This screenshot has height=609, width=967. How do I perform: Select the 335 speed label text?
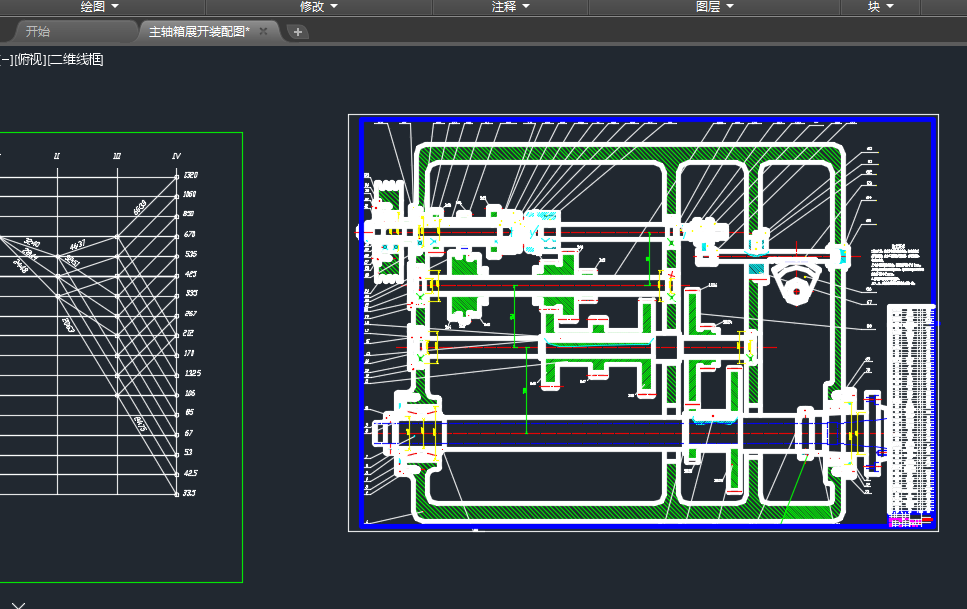192,294
